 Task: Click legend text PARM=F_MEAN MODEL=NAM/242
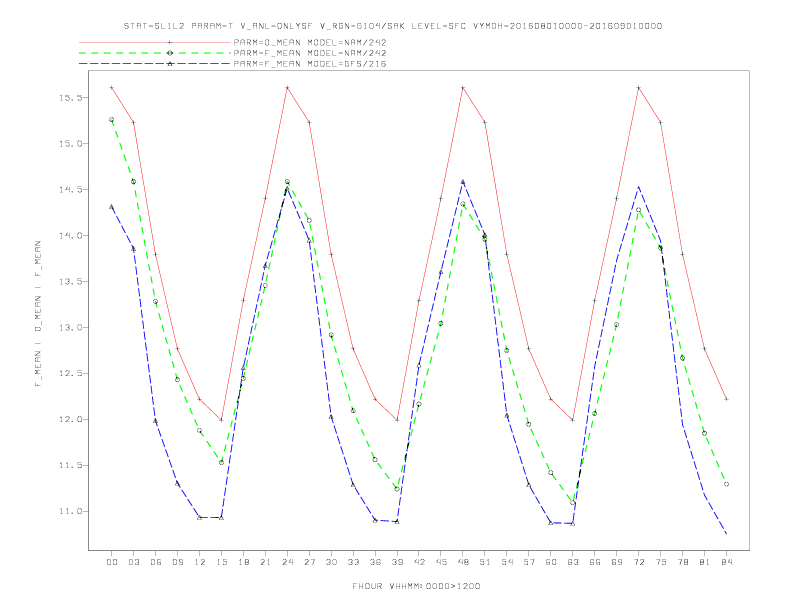(x=310, y=53)
